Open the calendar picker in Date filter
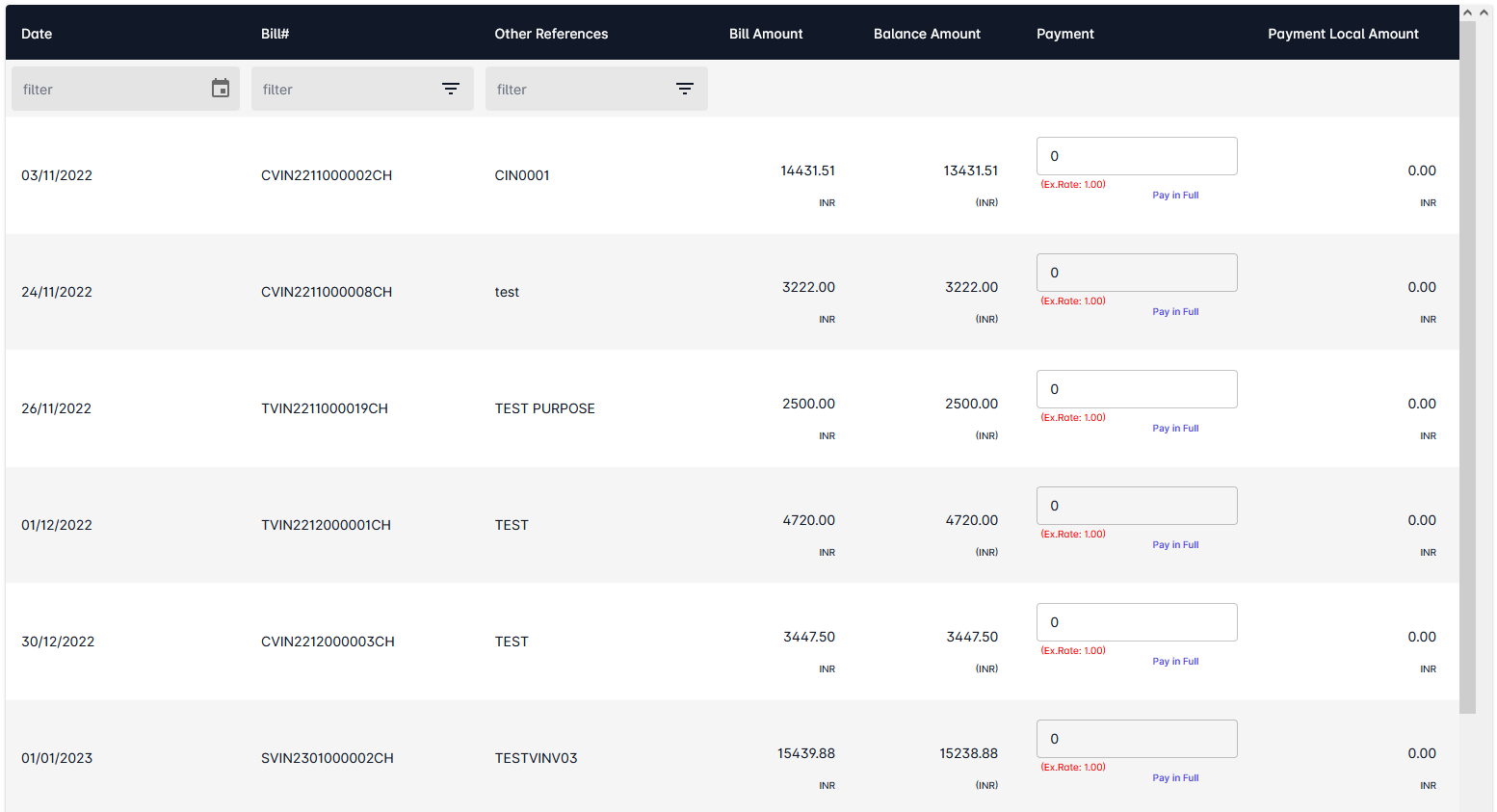Viewport: 1497px width, 812px height. [221, 89]
